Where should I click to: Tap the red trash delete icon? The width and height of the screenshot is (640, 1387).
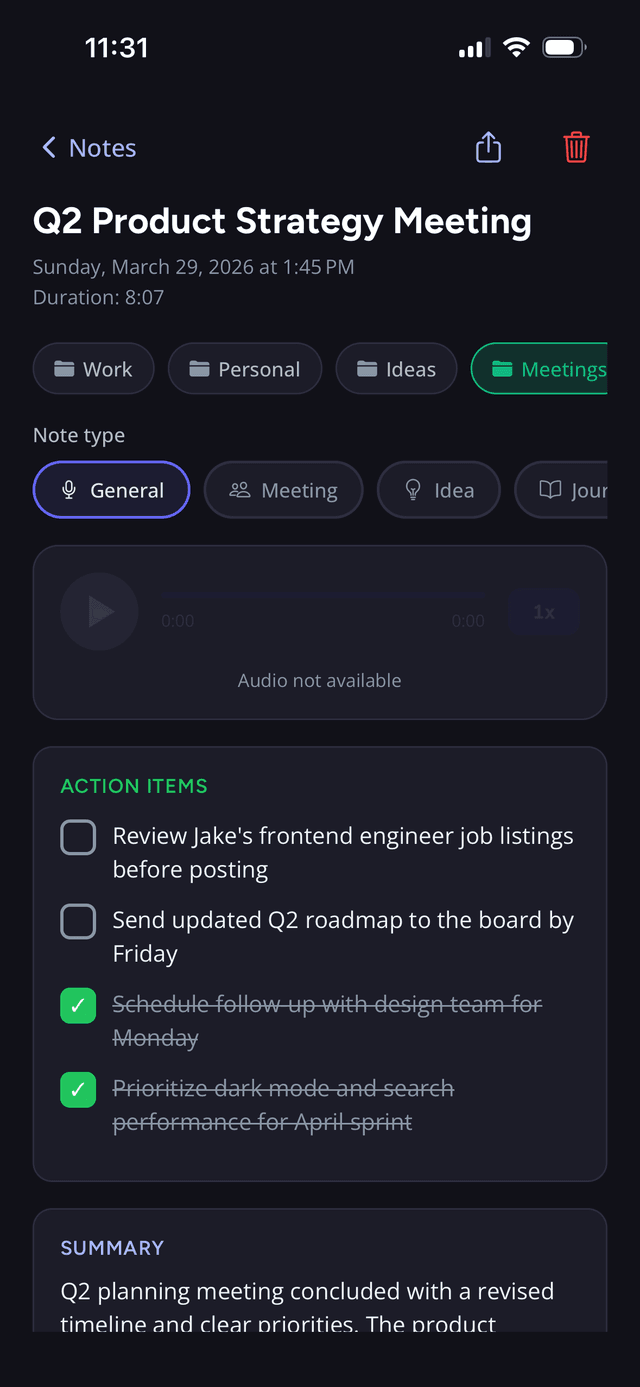[x=576, y=146]
